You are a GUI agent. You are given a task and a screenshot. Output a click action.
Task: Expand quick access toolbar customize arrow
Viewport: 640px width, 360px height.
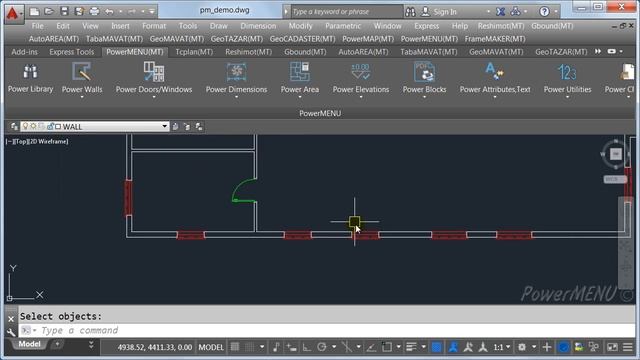[151, 11]
